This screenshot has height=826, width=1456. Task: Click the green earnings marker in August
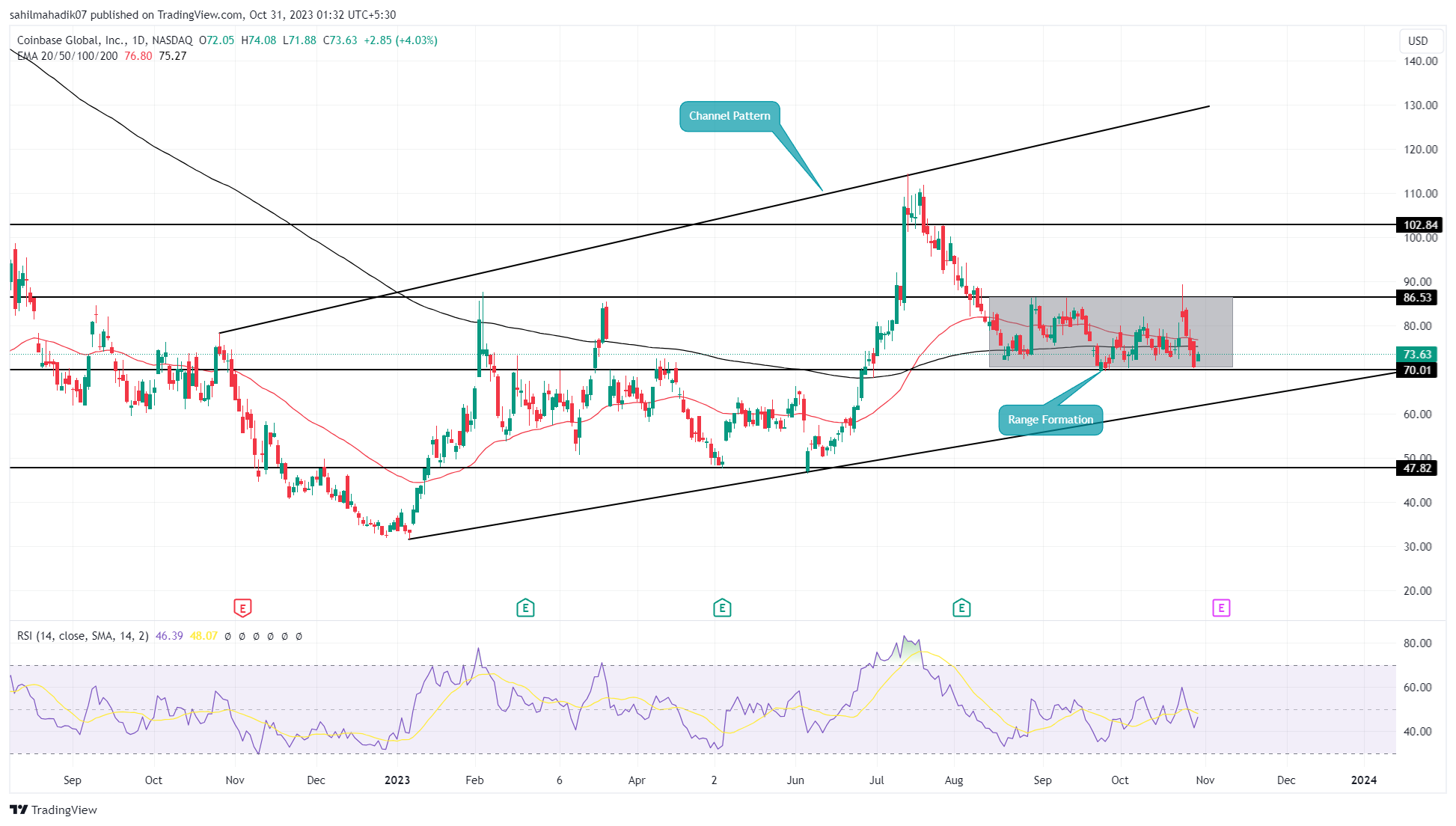coord(961,608)
